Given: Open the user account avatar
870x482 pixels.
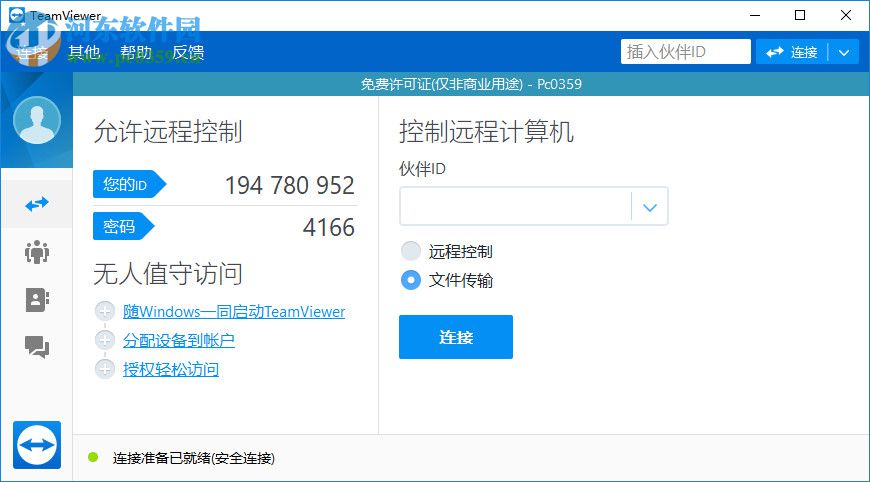Looking at the screenshot, I should [x=37, y=120].
